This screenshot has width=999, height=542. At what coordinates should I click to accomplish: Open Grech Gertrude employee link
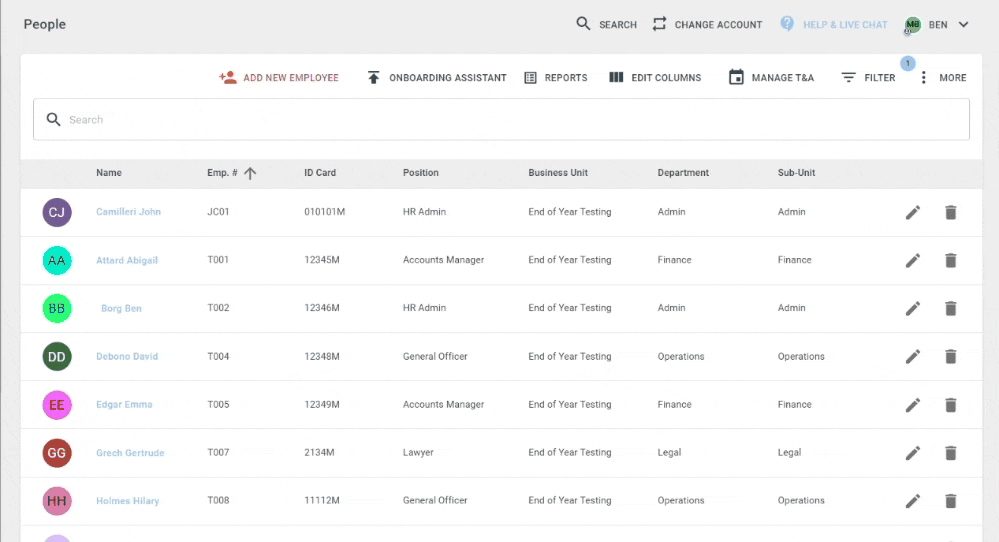pyautogui.click(x=130, y=453)
